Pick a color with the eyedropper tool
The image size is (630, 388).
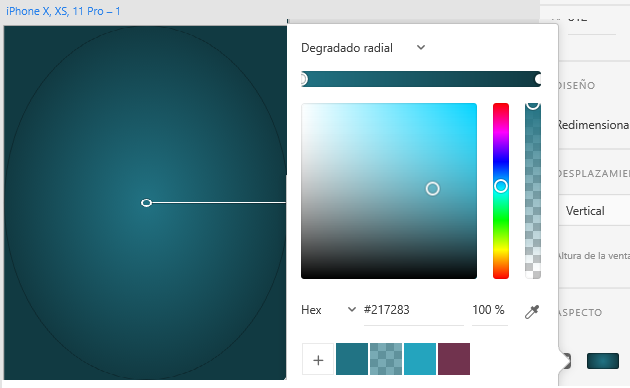[532, 311]
